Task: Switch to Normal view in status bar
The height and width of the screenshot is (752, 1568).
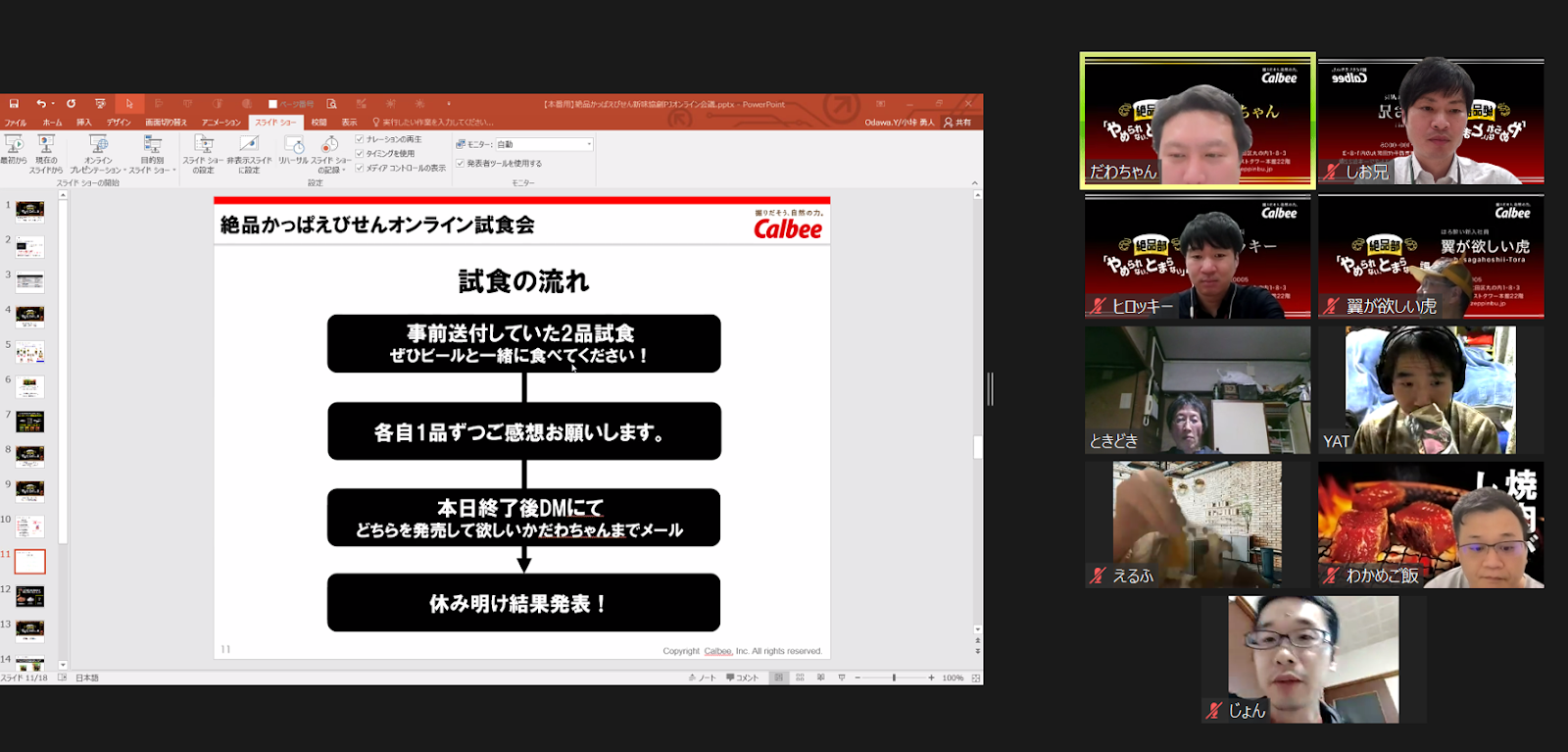Action: click(779, 677)
